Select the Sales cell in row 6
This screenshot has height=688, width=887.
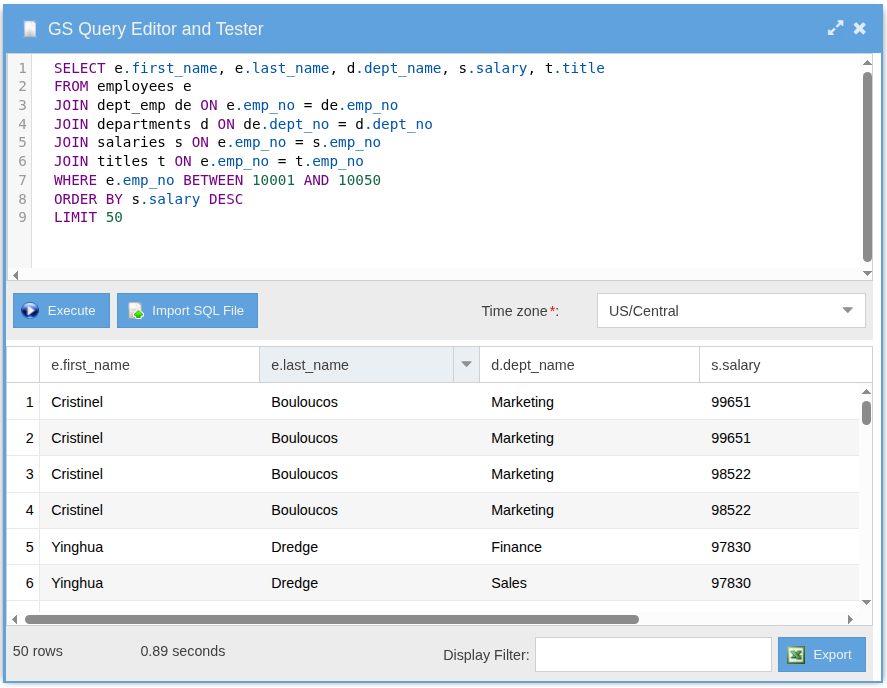click(x=509, y=583)
